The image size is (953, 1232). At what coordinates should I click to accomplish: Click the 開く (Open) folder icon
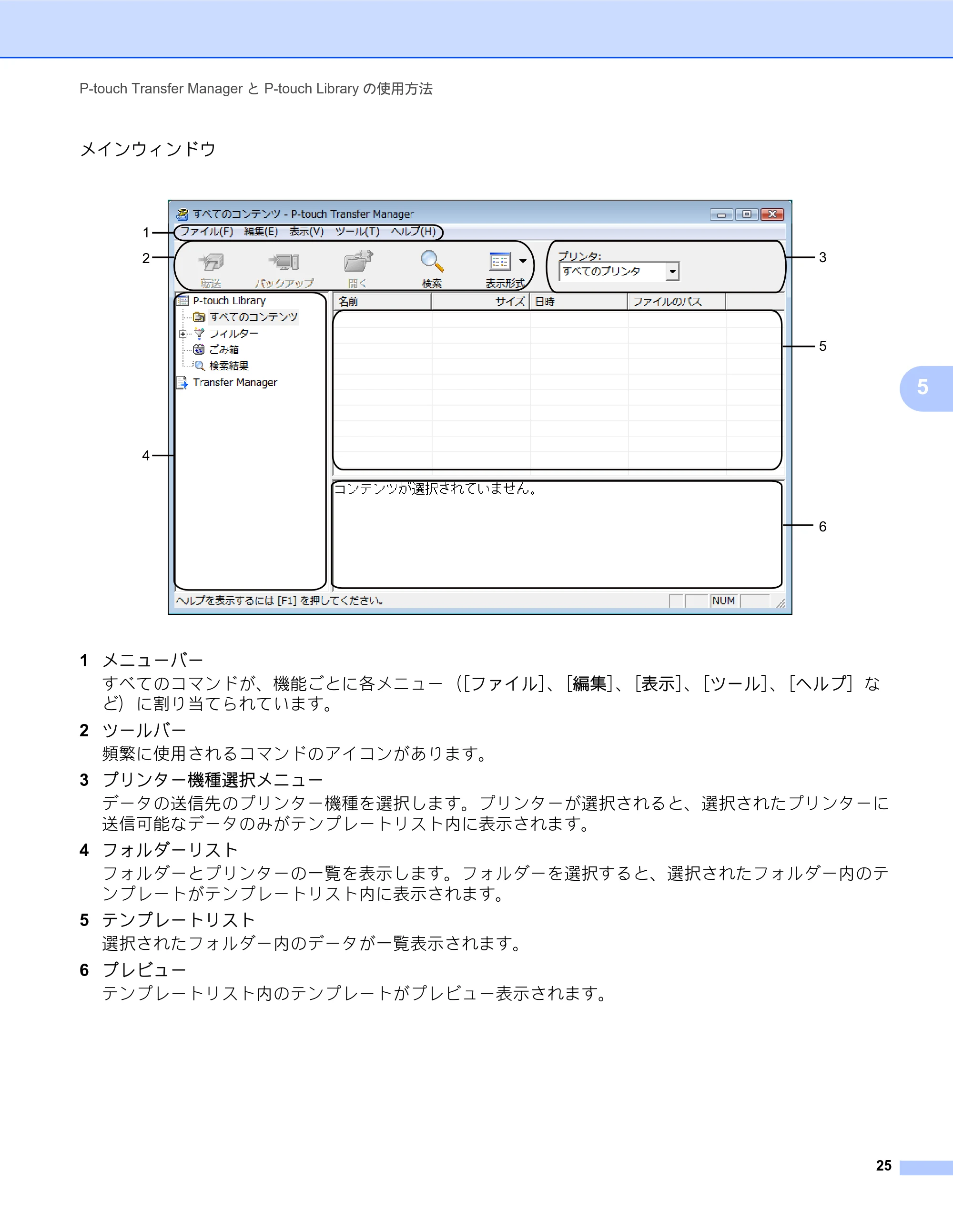(358, 261)
